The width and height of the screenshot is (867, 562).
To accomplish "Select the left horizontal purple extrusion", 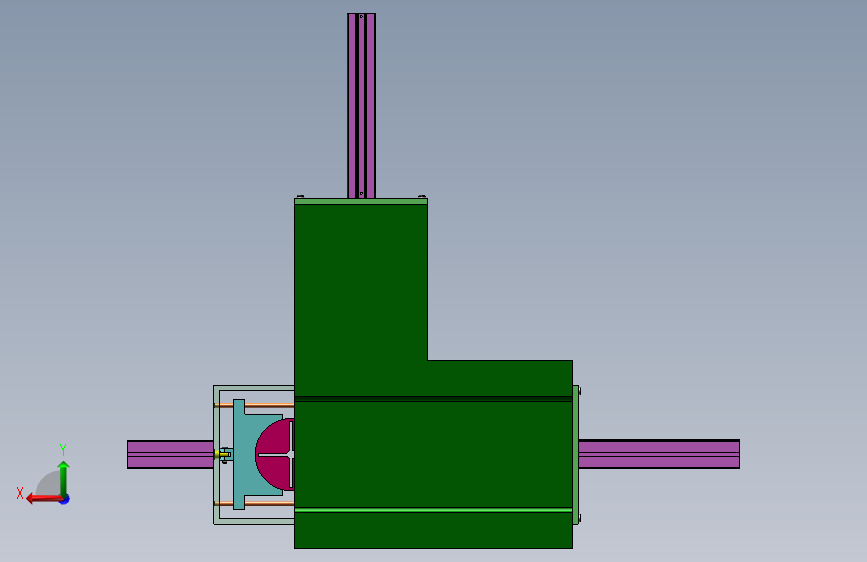I will [170, 454].
